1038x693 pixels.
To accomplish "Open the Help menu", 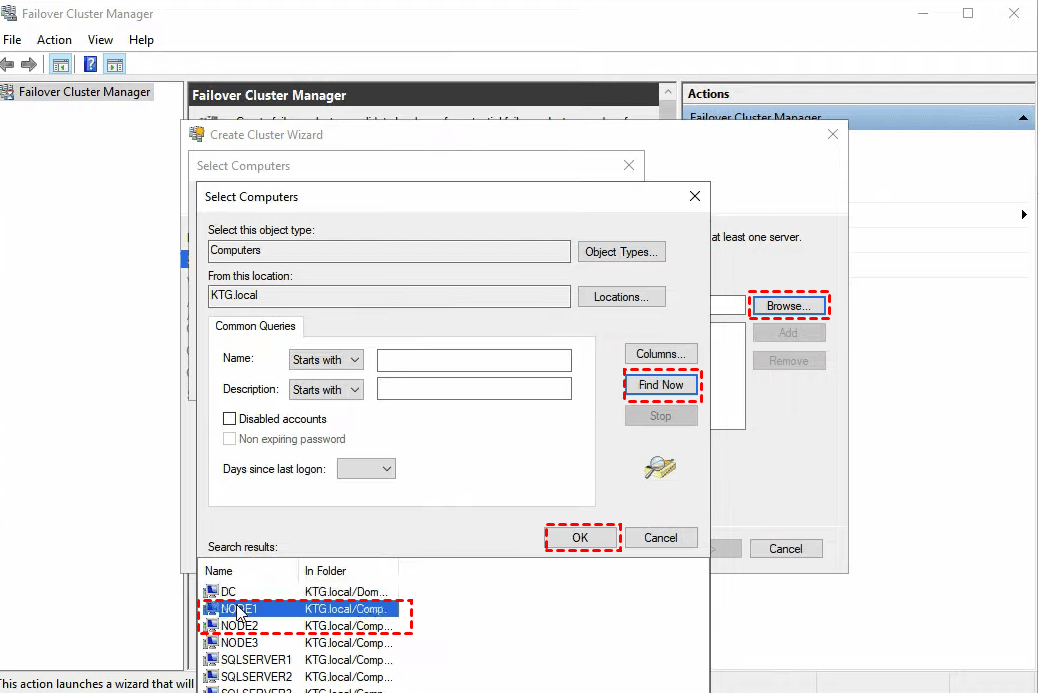I will point(141,40).
